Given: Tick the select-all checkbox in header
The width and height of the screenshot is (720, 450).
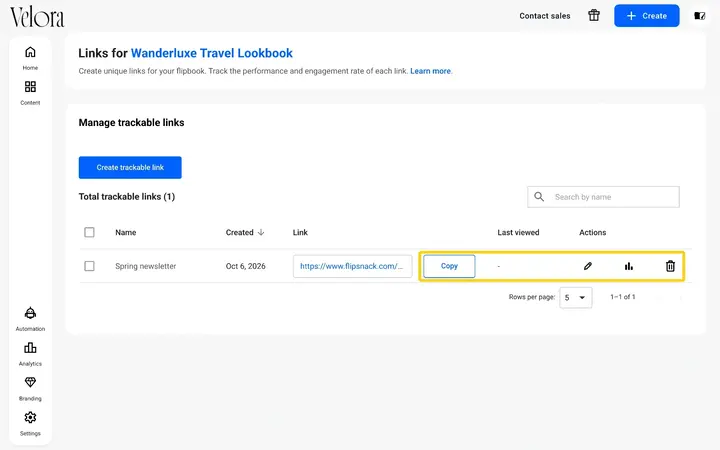Looking at the screenshot, I should click(x=90, y=232).
